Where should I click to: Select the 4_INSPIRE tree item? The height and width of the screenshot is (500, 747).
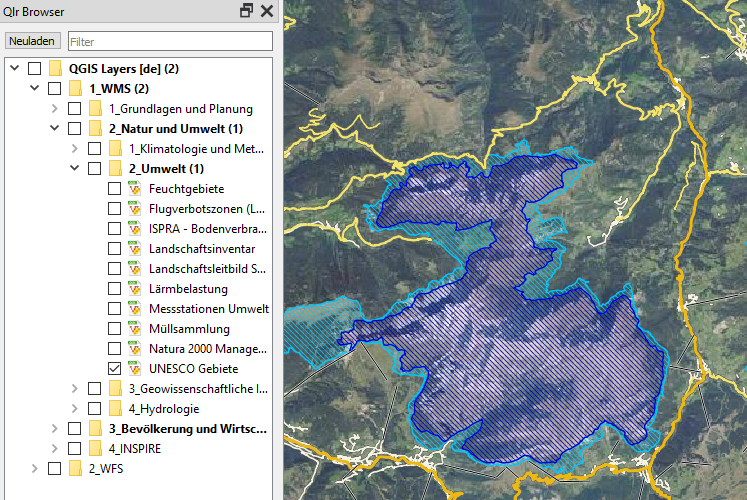[132, 449]
